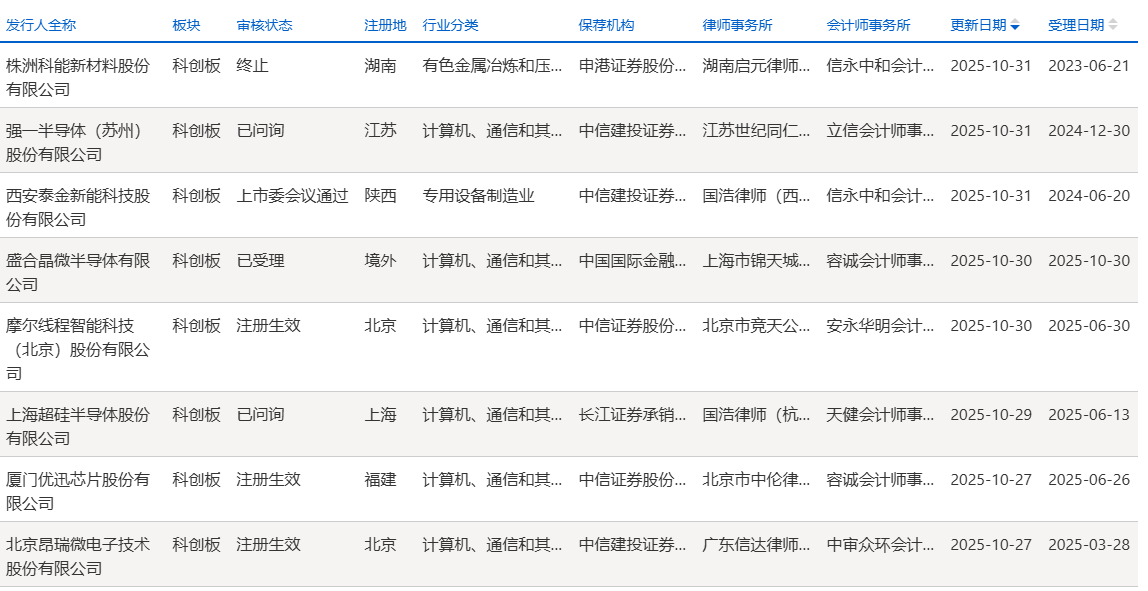Click the 会计师事务所 column header

point(868,25)
